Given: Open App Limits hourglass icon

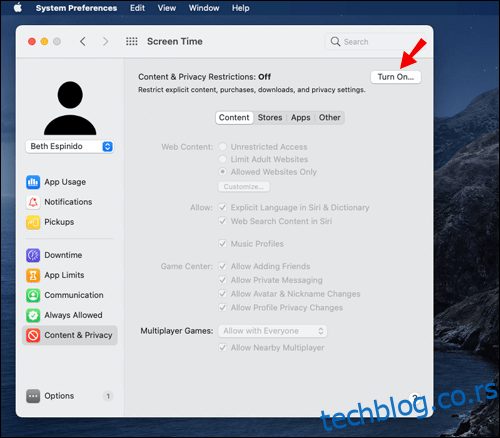Looking at the screenshot, I should click(33, 275).
